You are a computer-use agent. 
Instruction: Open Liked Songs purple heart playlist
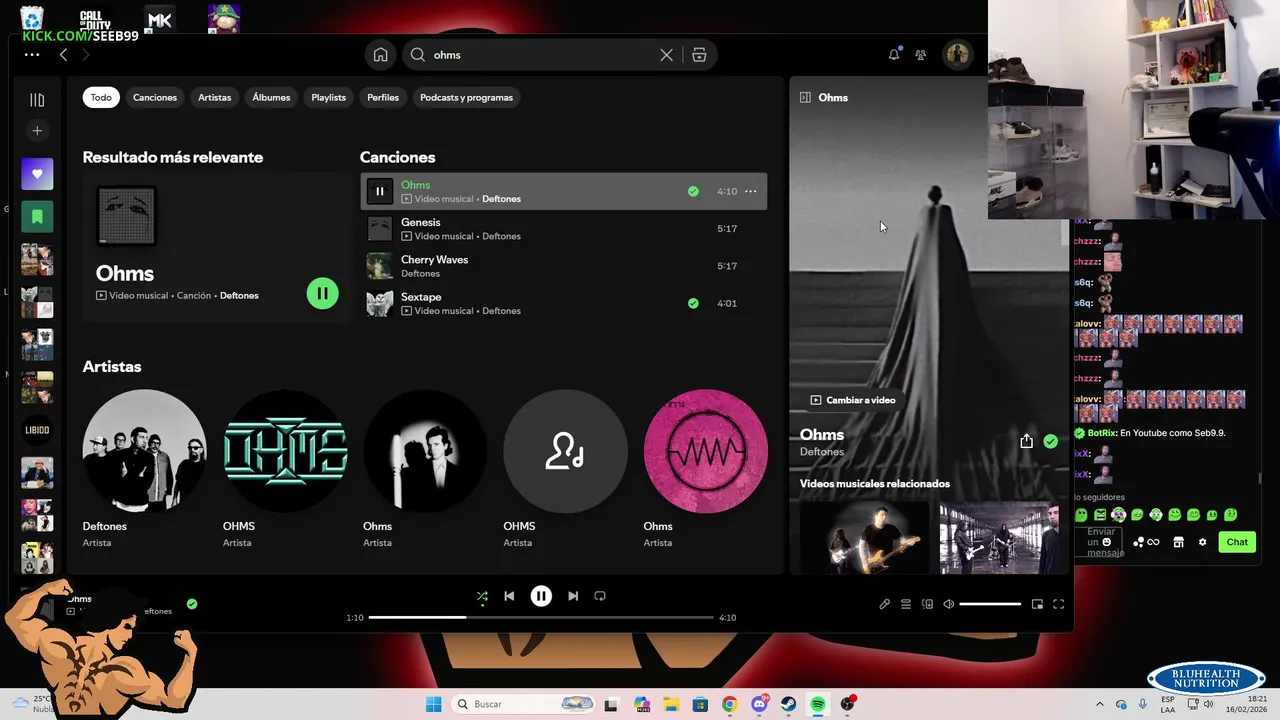37,174
